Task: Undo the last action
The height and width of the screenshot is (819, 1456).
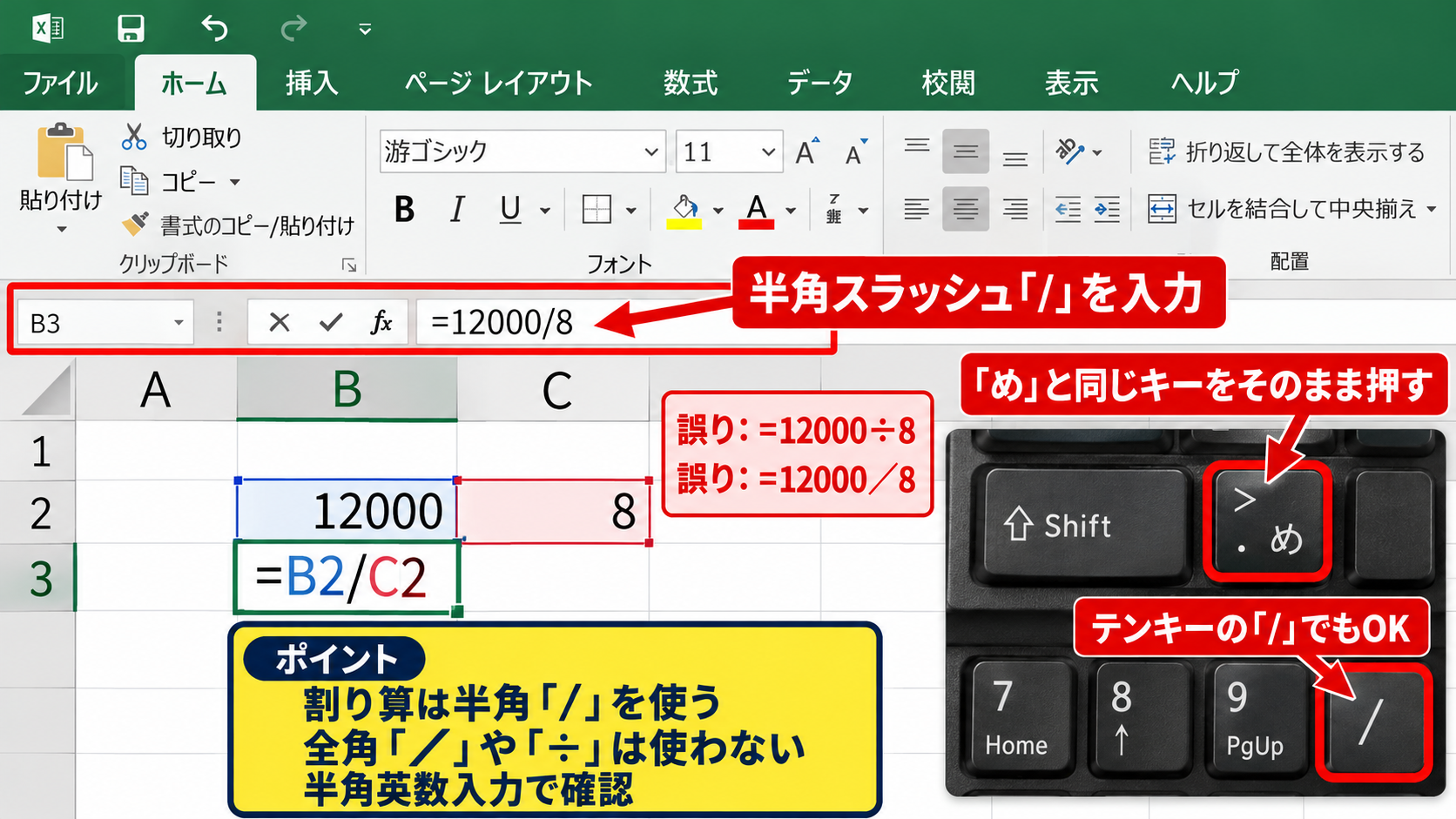Action: tap(214, 29)
